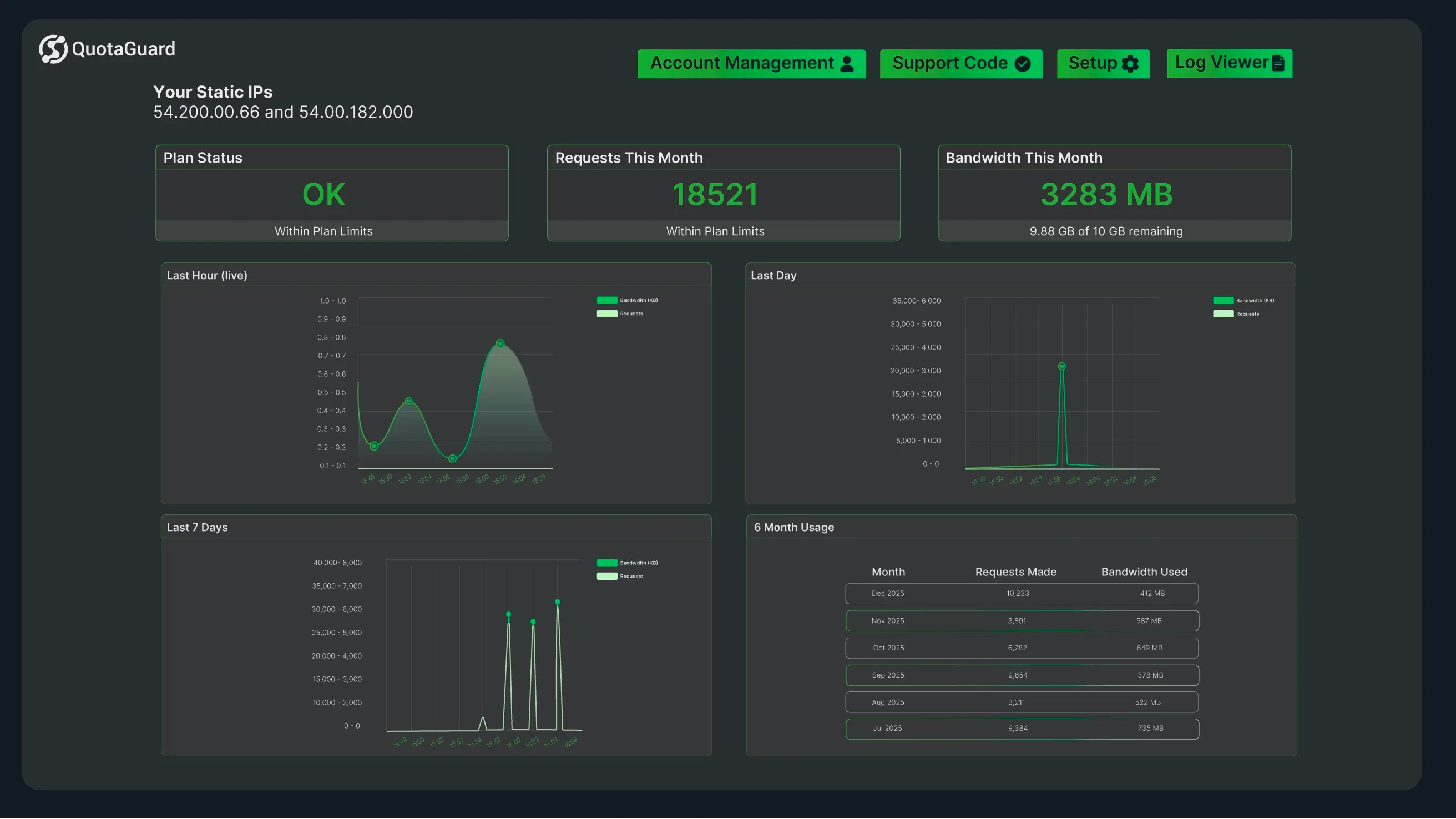Select the Nov 2025 row in 6 Month Usage

pyautogui.click(x=1021, y=620)
